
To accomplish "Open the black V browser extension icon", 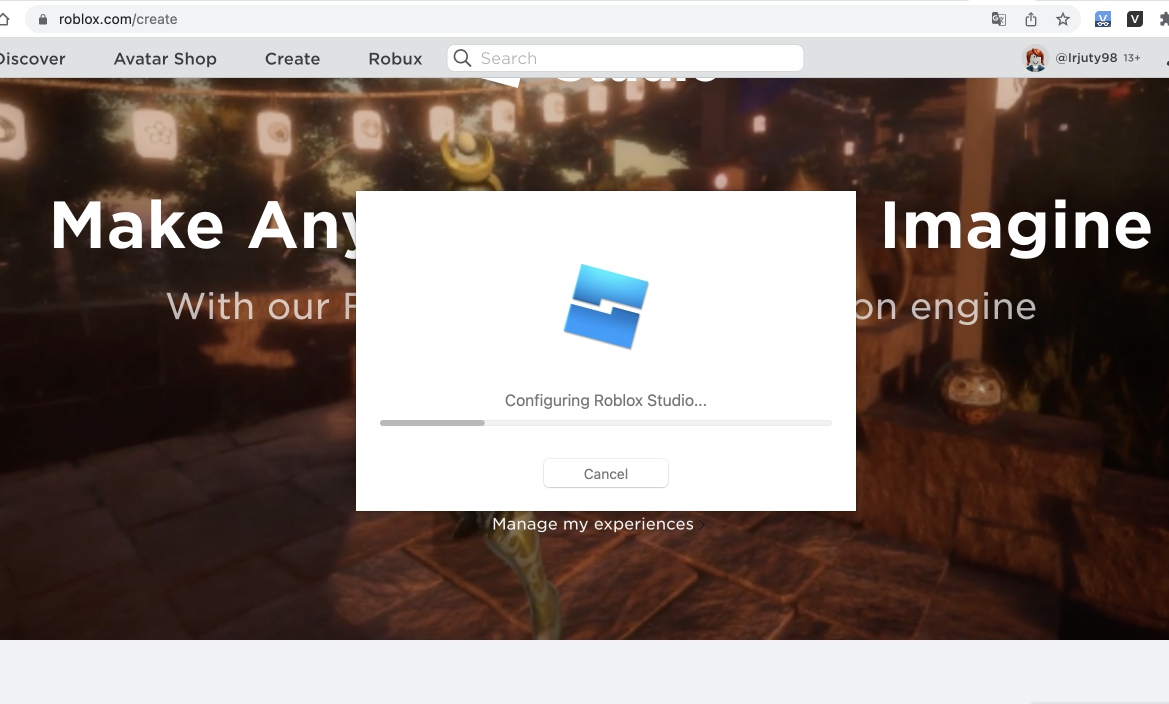I will pos(1135,19).
